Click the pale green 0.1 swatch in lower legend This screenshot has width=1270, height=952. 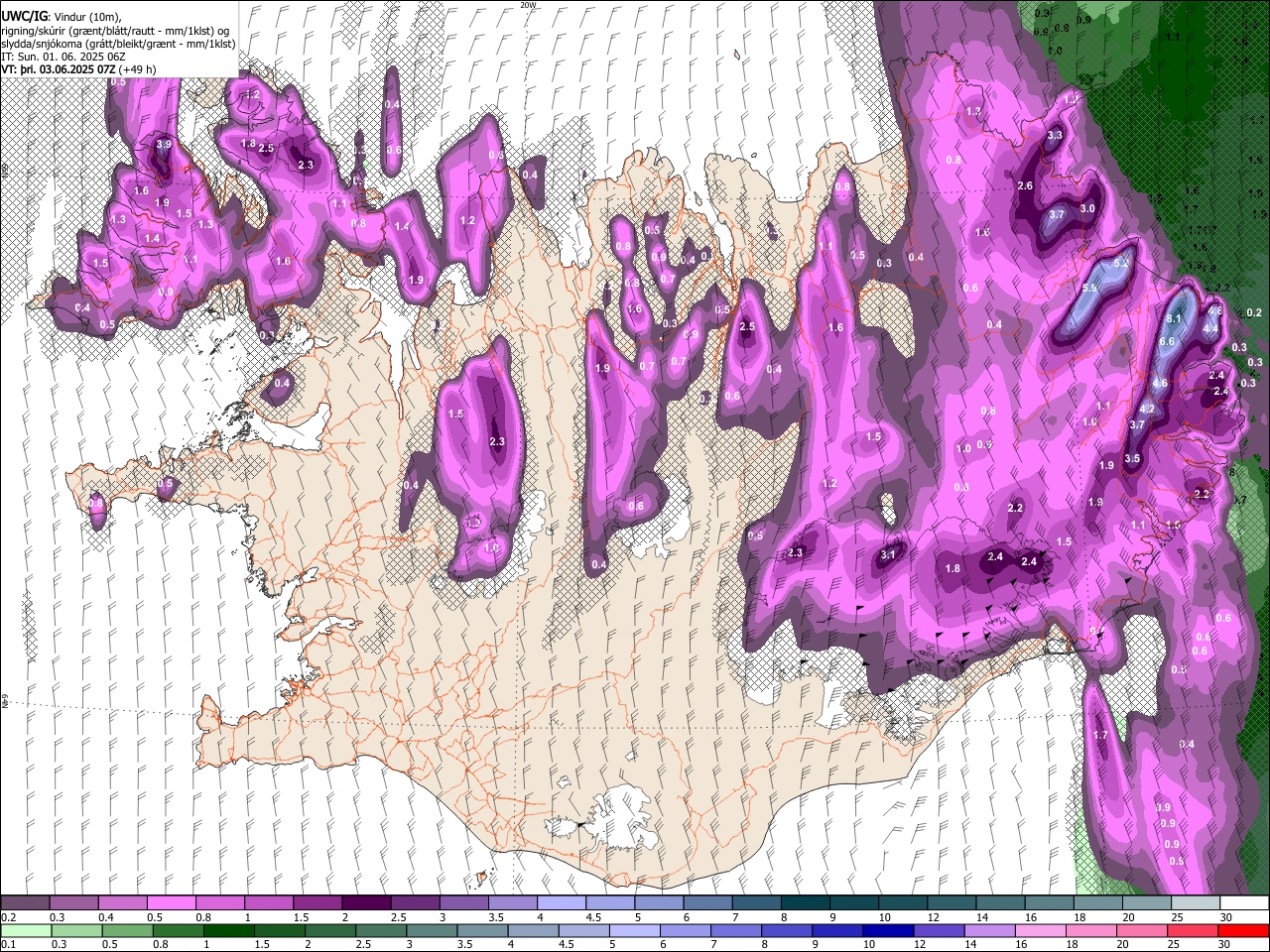[25, 931]
